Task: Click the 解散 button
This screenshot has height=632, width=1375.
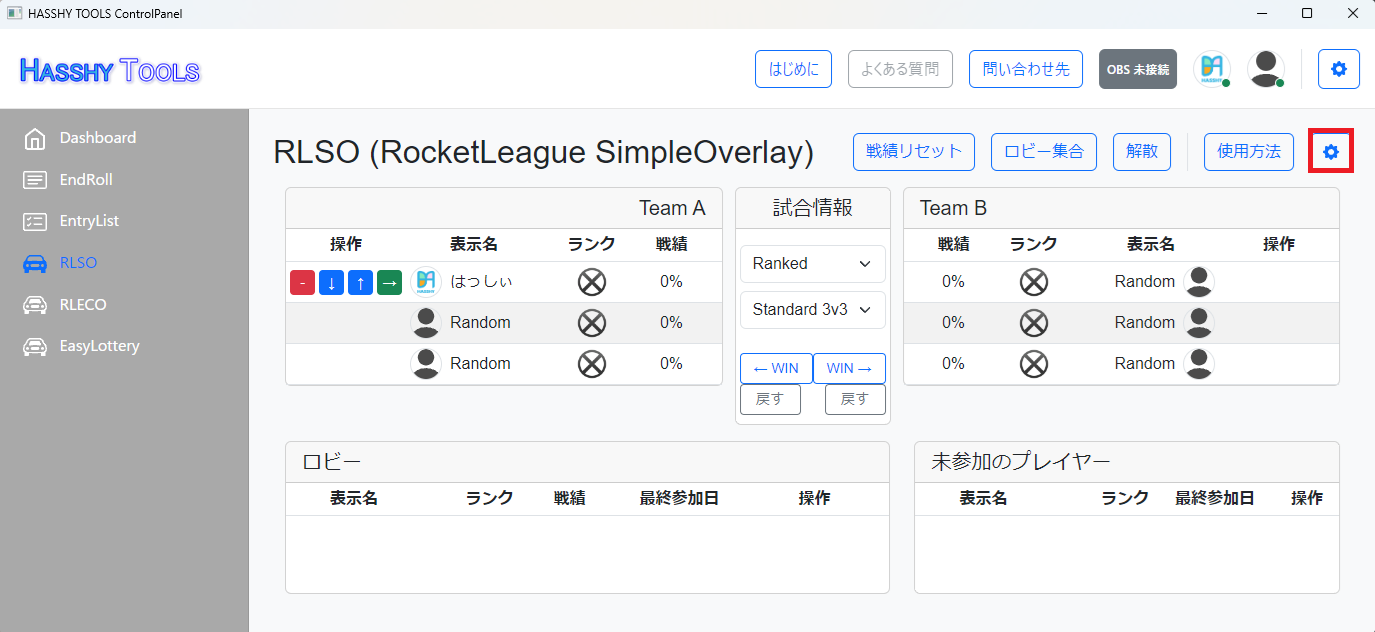Action: pos(1142,152)
